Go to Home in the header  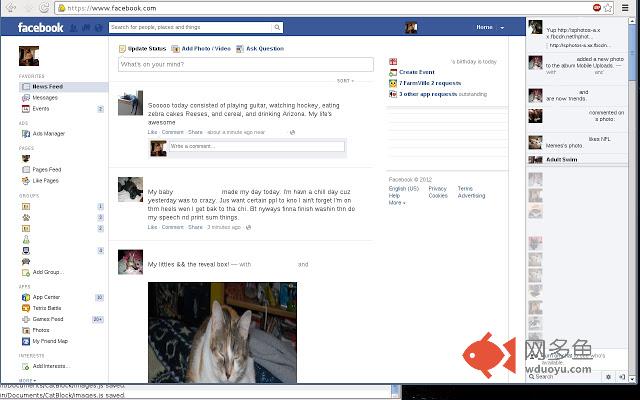click(484, 27)
